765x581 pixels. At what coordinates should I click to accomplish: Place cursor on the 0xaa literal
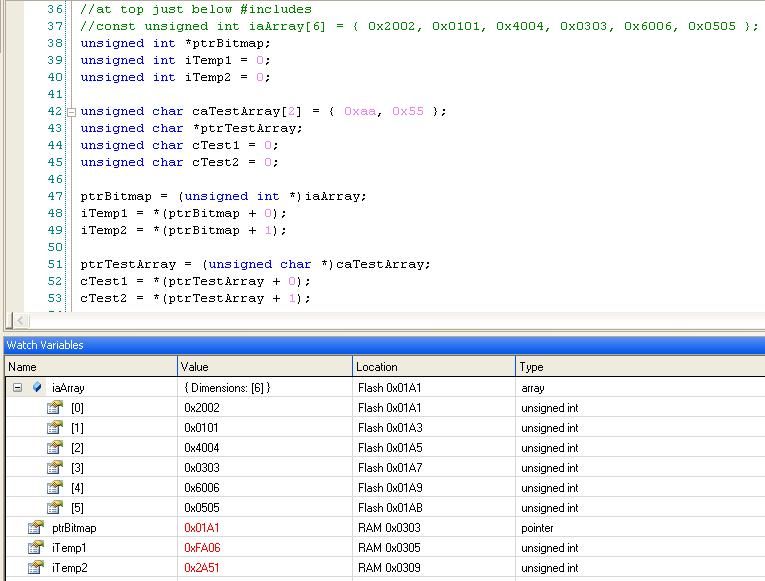(x=360, y=111)
